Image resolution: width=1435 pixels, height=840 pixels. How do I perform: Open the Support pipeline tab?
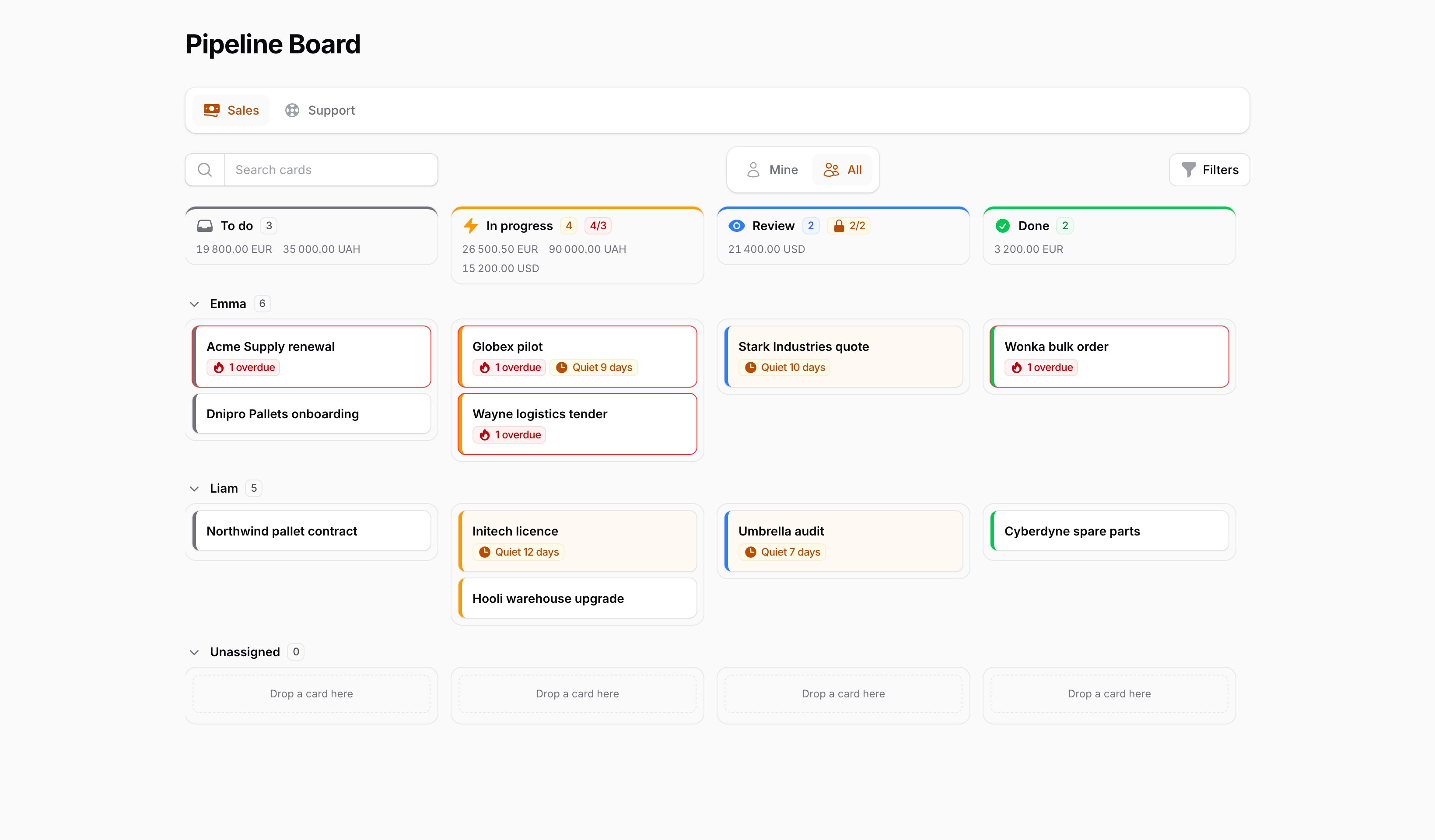click(x=319, y=111)
